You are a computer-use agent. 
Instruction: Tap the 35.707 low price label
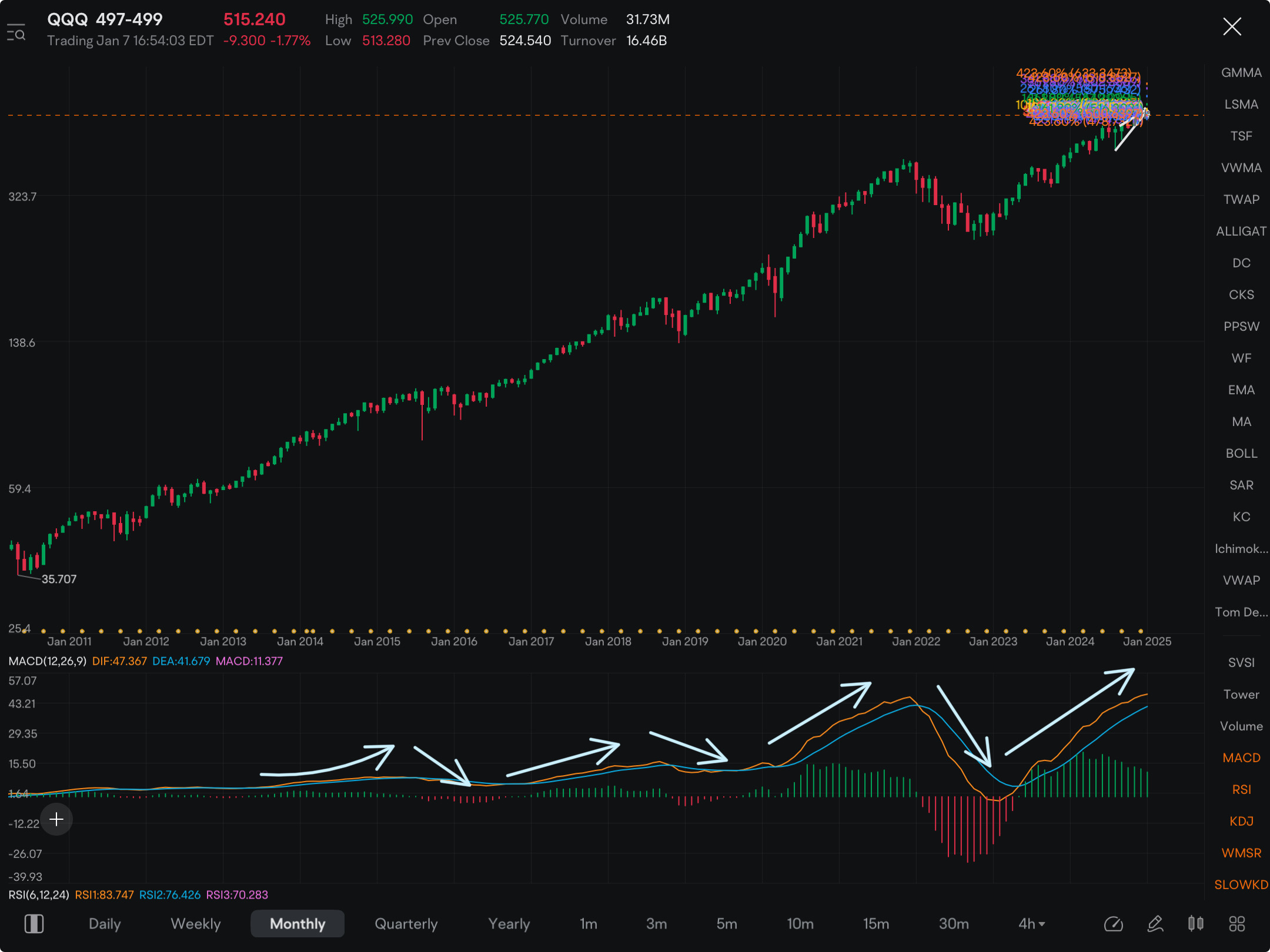tap(59, 579)
